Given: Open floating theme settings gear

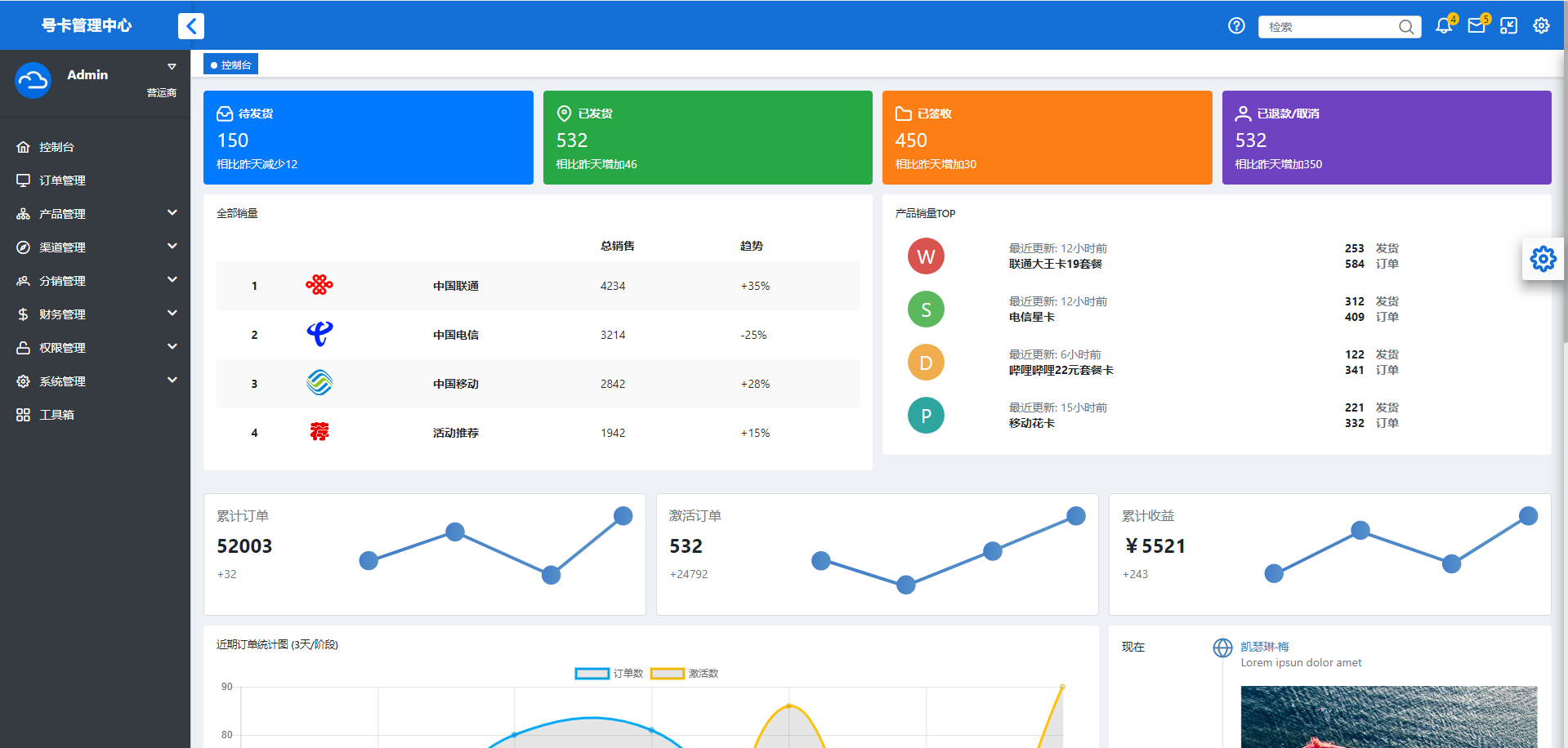Looking at the screenshot, I should tap(1543, 260).
